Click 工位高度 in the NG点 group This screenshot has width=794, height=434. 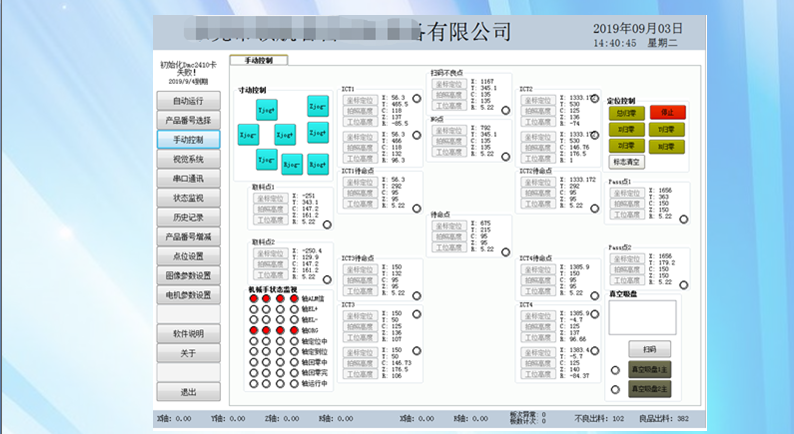[x=449, y=152]
